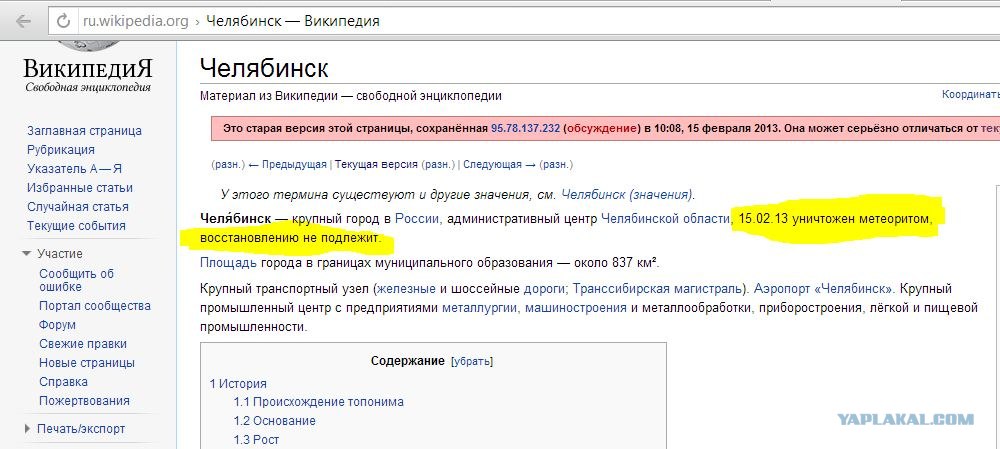Open Справка sidebar link
Screen dimensions: 1000x449
[x=63, y=382]
